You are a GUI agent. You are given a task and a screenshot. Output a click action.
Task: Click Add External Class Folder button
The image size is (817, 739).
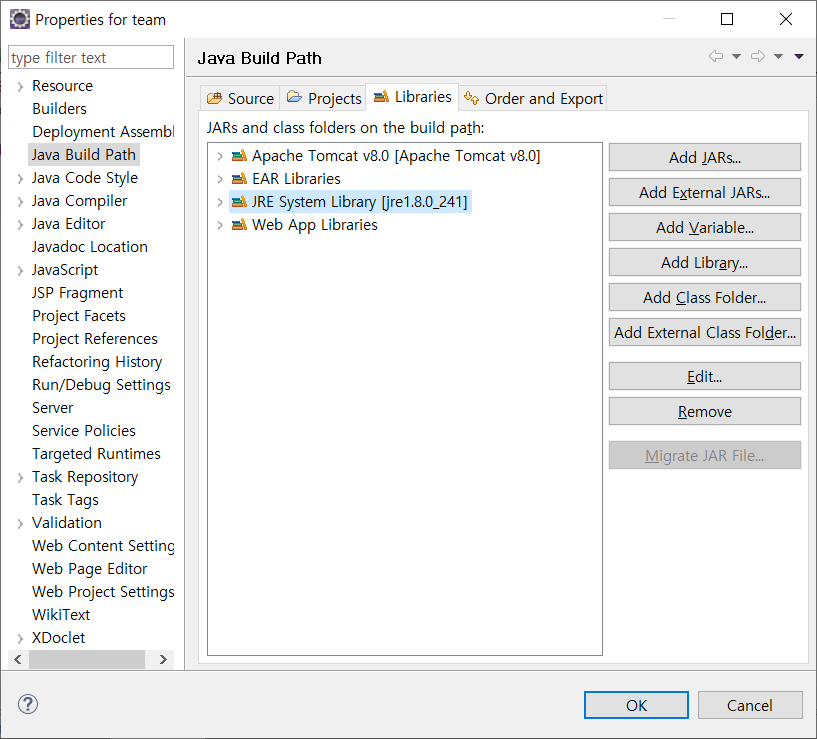pyautogui.click(x=704, y=332)
